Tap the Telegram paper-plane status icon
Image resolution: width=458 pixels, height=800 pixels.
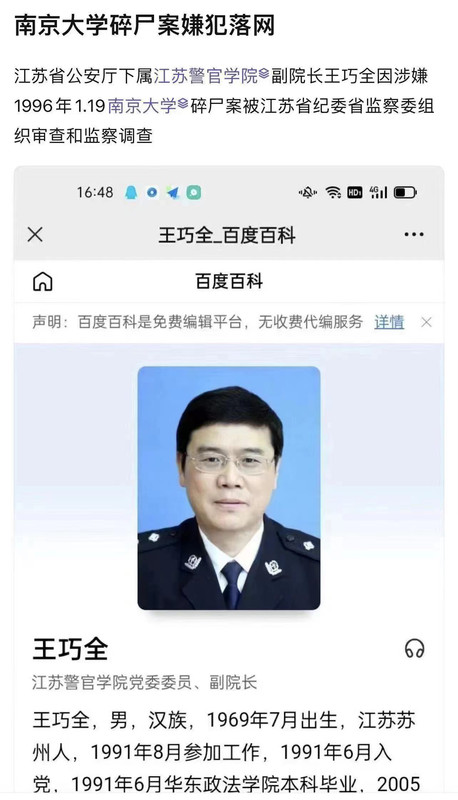tap(173, 193)
